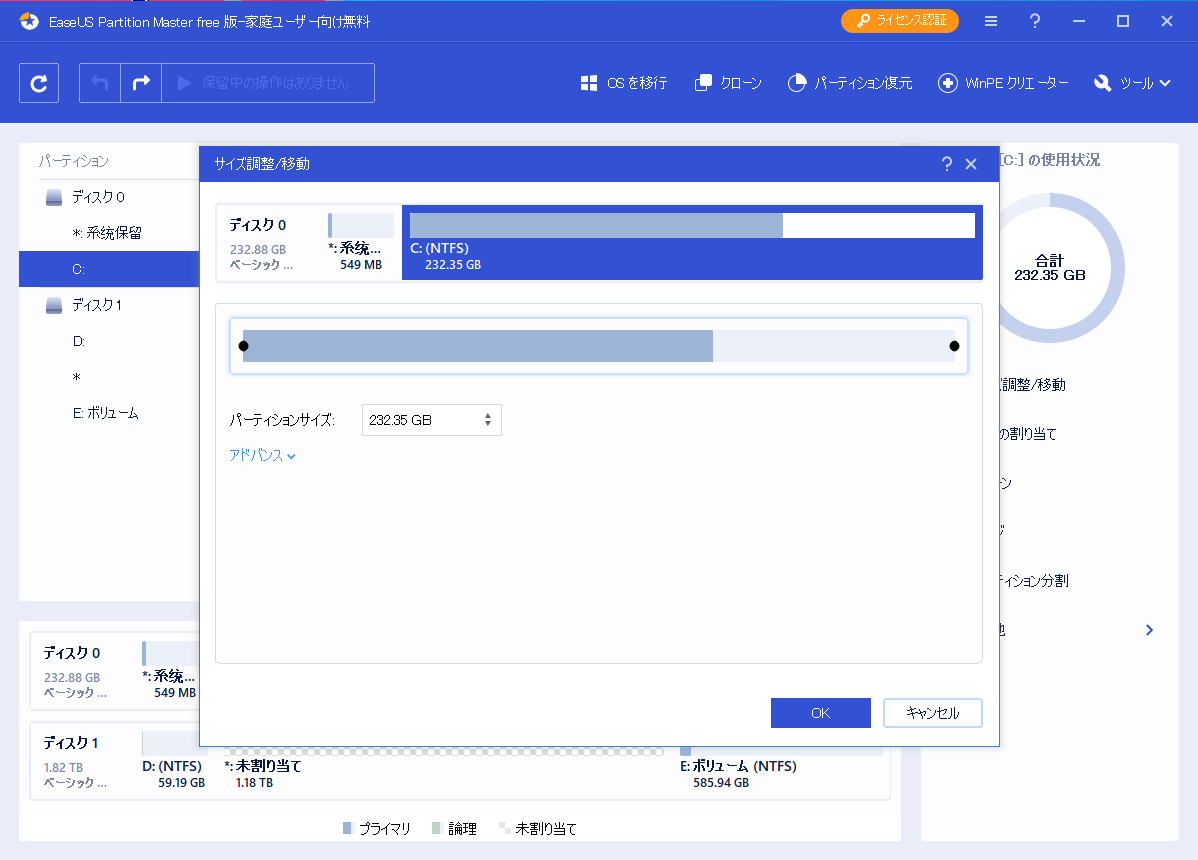Close the サイズ調整/移動 dialog
1198x860 pixels.
[971, 164]
